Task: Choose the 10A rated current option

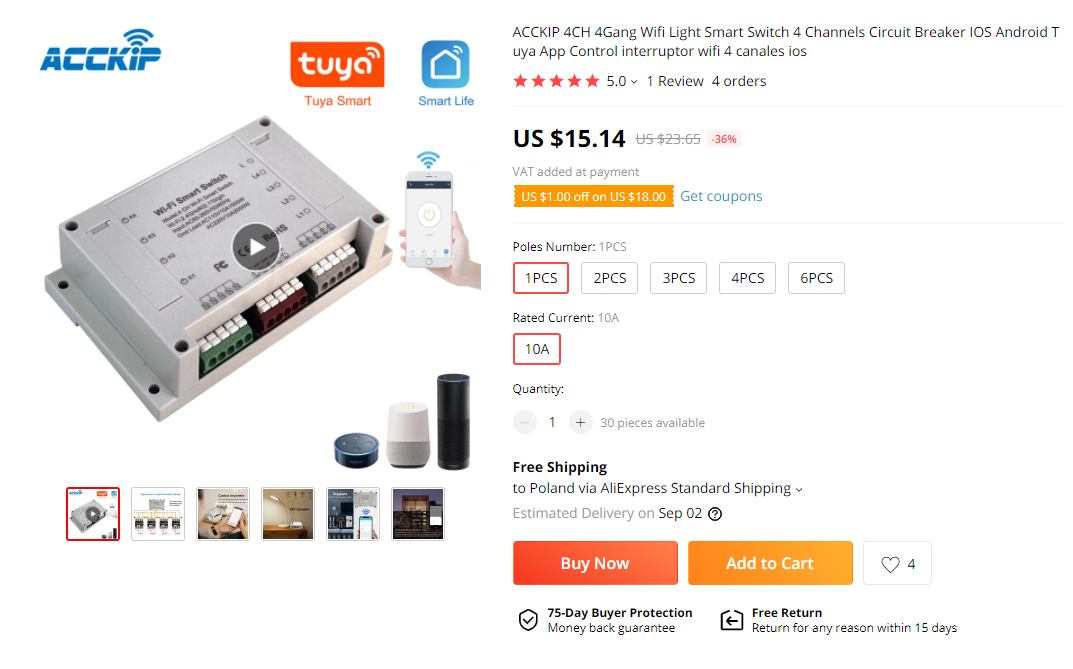Action: pos(537,350)
